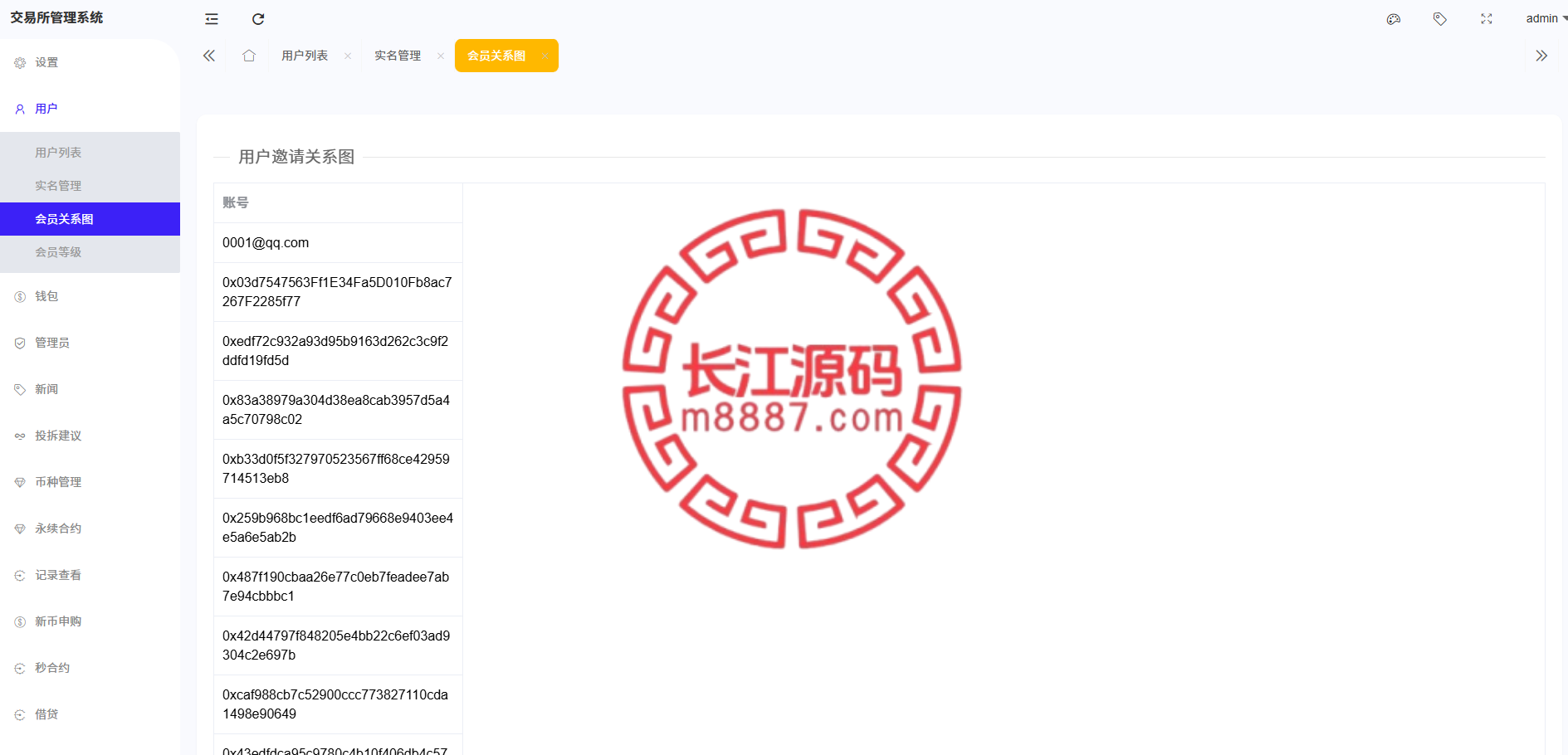The height and width of the screenshot is (755, 1568).
Task: Click the 秒合约 icon in sidebar
Action: (x=20, y=668)
